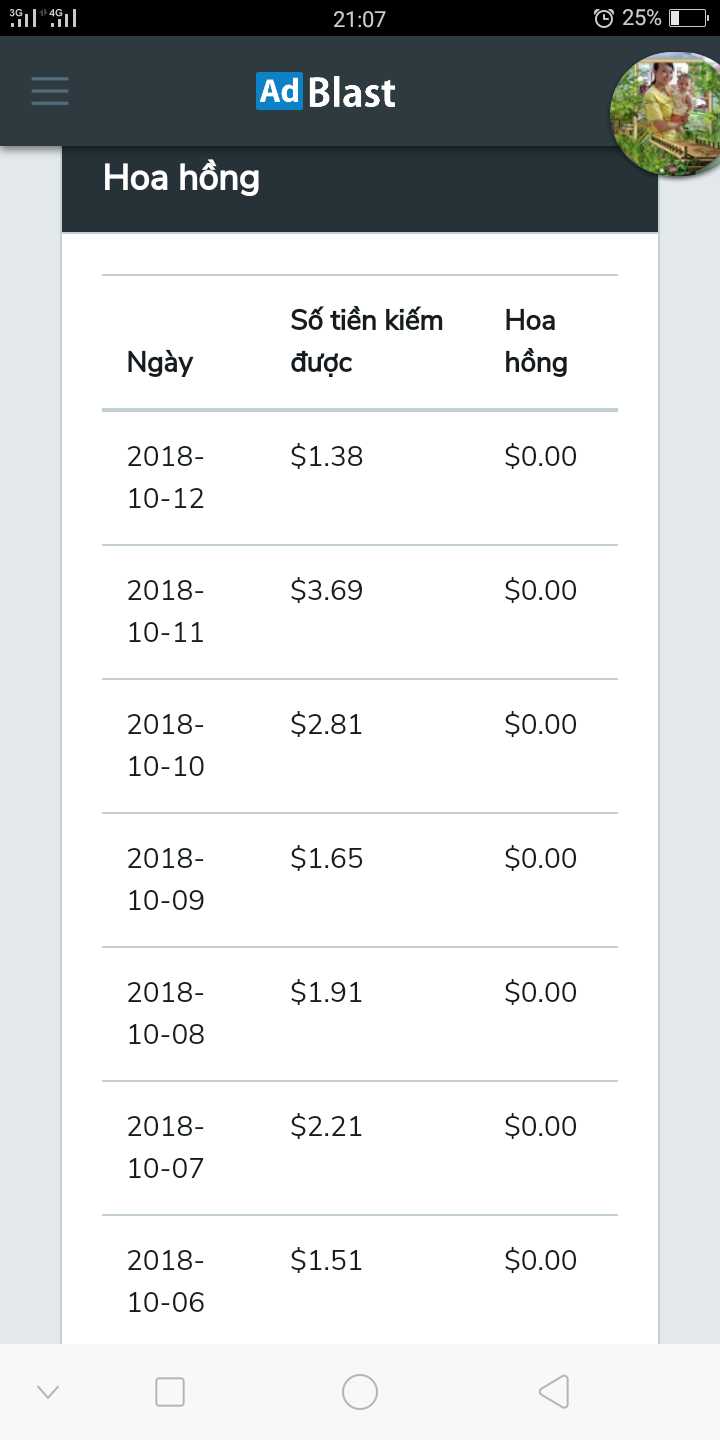The height and width of the screenshot is (1440, 720).
Task: Open recent apps square button
Action: (170, 1391)
